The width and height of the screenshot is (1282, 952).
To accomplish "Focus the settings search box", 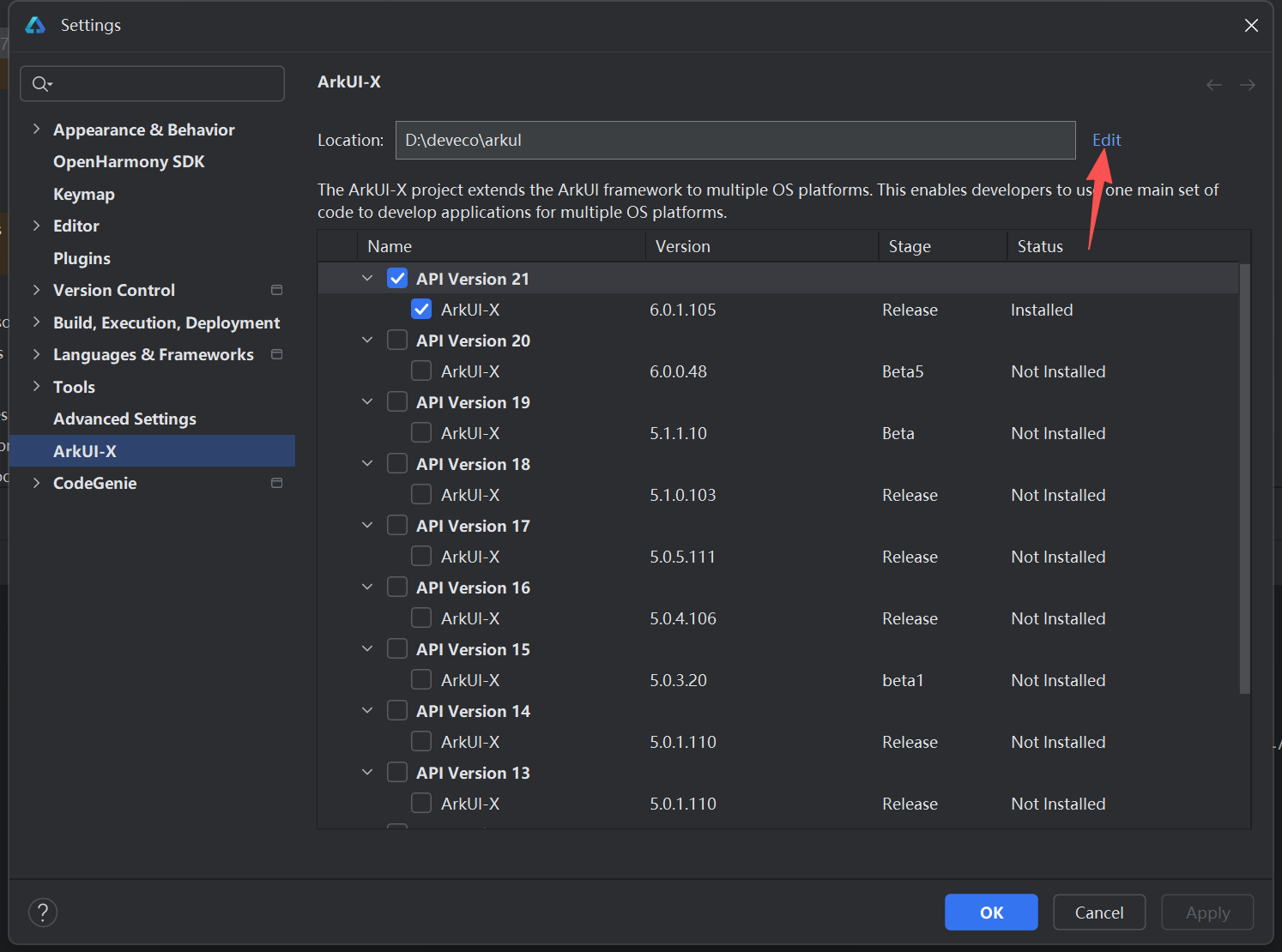I will tap(153, 83).
